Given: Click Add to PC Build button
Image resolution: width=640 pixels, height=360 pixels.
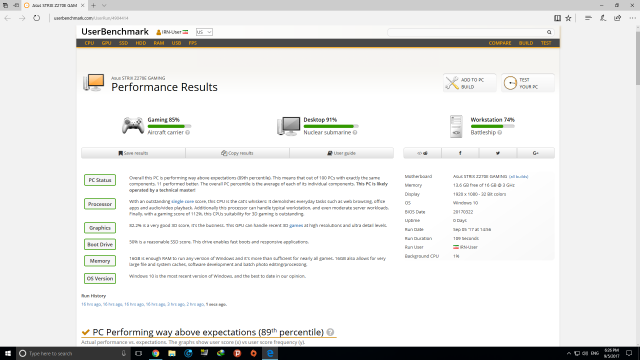Looking at the screenshot, I should tap(469, 83).
